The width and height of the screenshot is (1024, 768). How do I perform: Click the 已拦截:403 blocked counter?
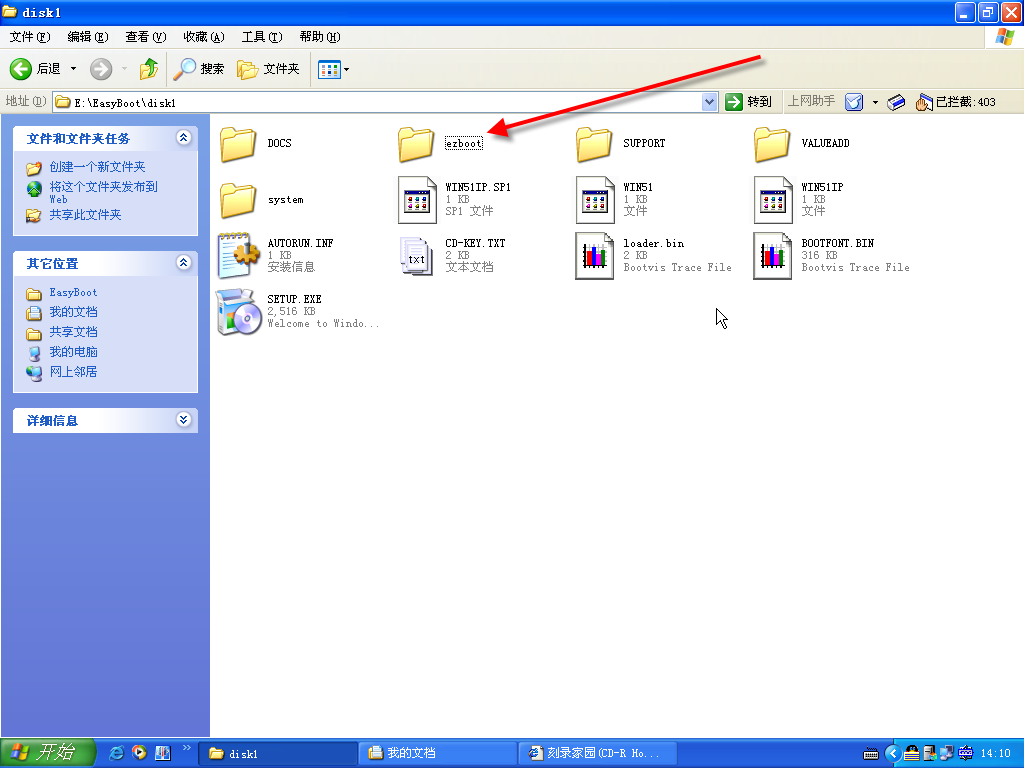[955, 102]
